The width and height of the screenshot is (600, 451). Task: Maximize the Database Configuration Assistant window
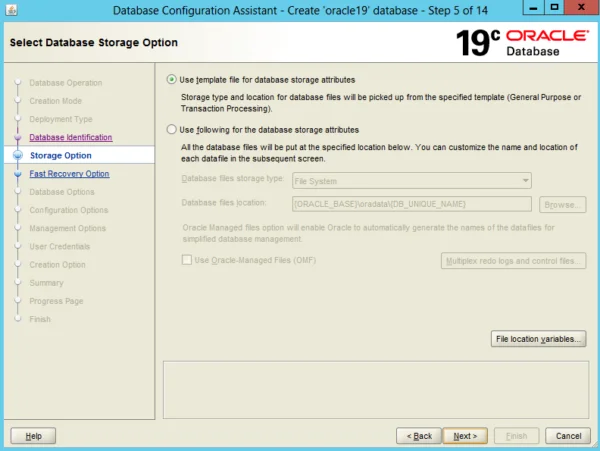(554, 7)
